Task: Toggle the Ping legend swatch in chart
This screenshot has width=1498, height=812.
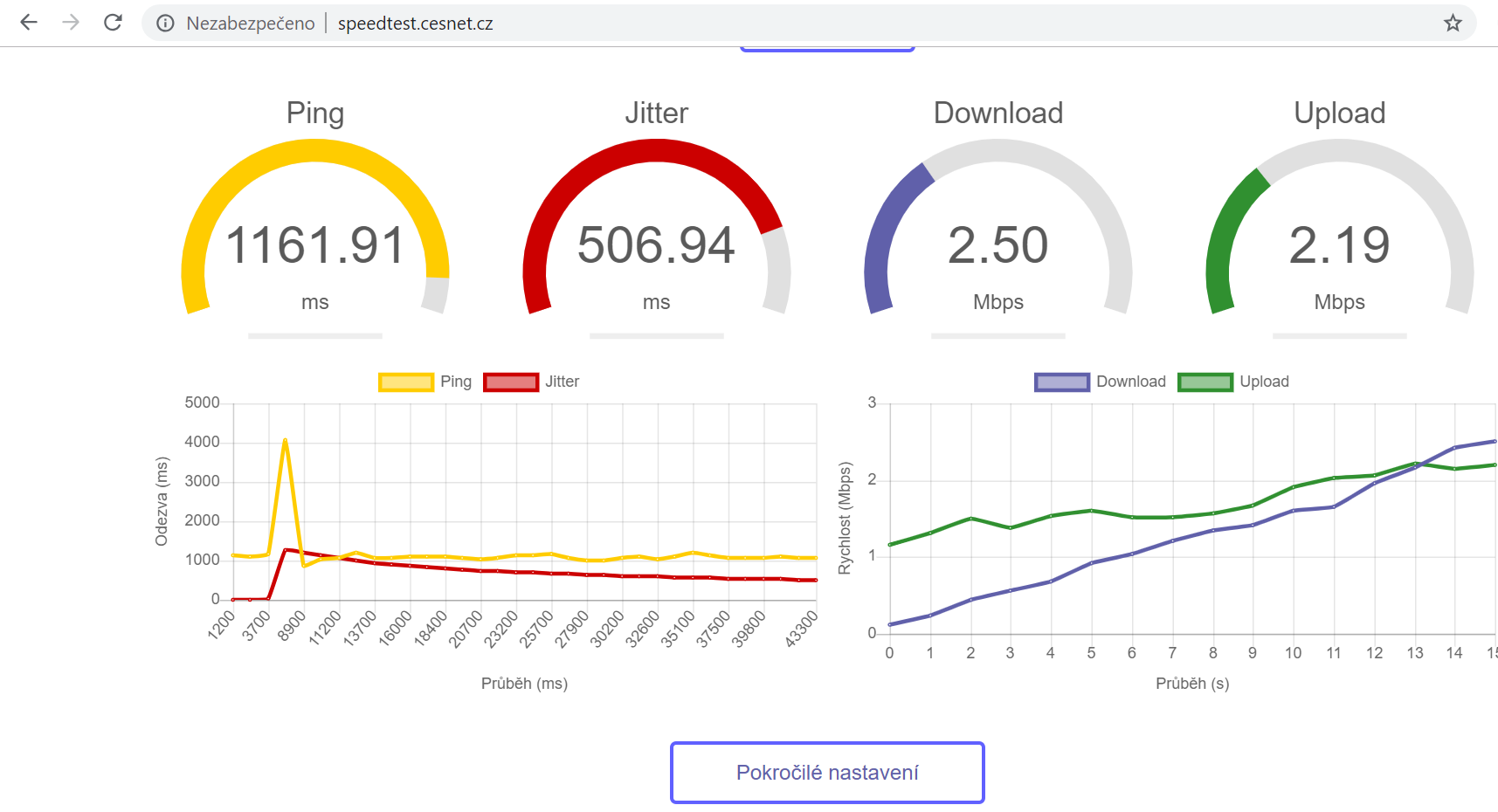Action: [405, 382]
